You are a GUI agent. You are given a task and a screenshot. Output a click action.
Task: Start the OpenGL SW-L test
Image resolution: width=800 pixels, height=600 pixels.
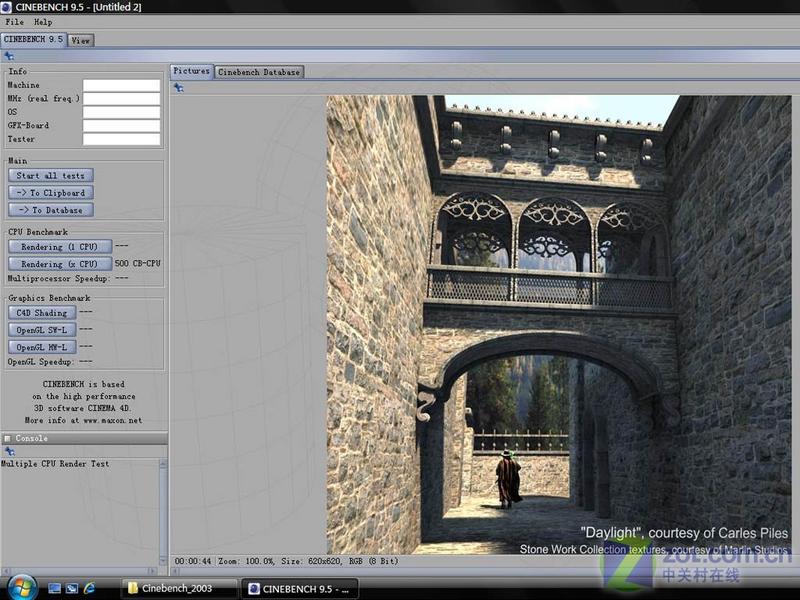pyautogui.click(x=42, y=330)
